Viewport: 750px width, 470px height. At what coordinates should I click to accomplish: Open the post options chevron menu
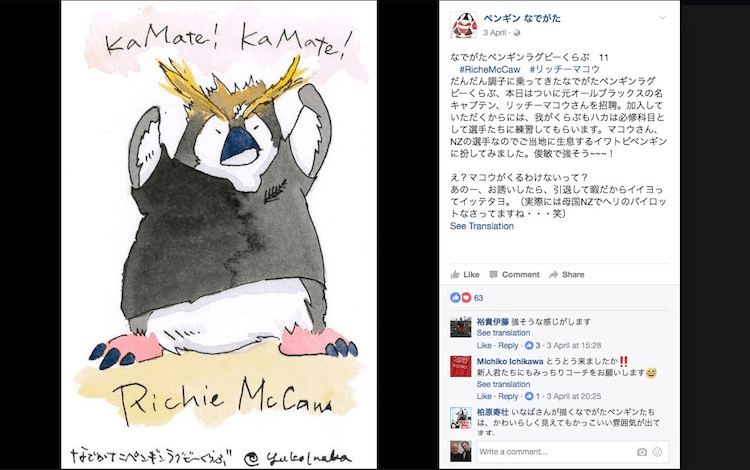point(662,18)
